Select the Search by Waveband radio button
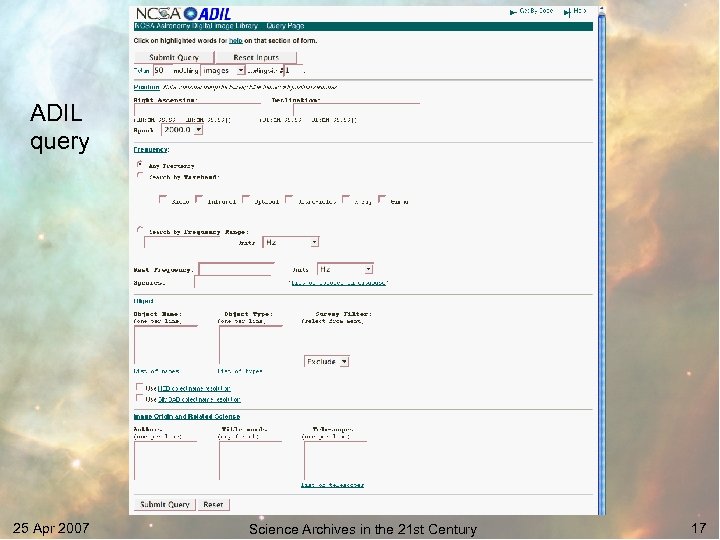 pos(140,175)
